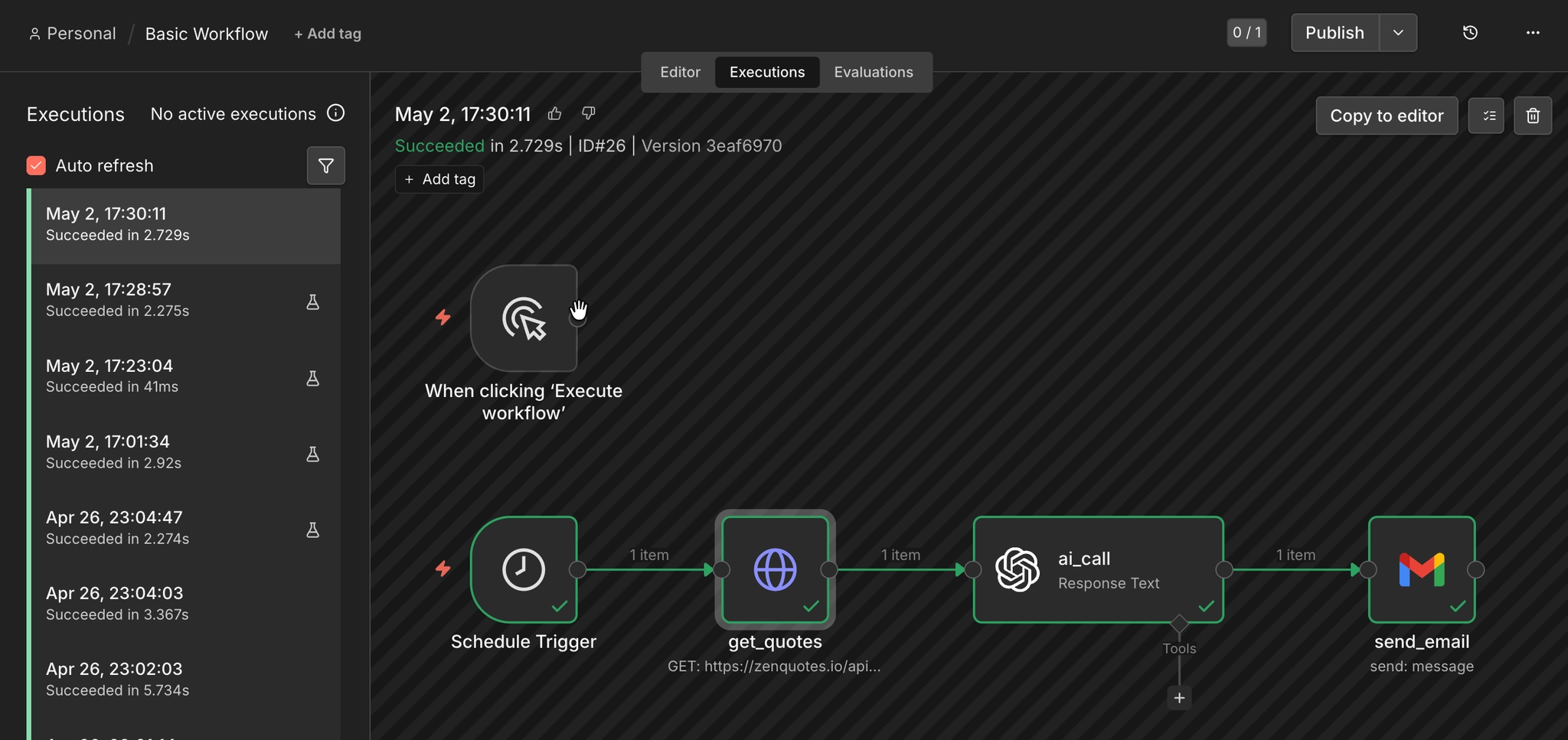Click the Version 3eaf6970 text

coord(711,145)
